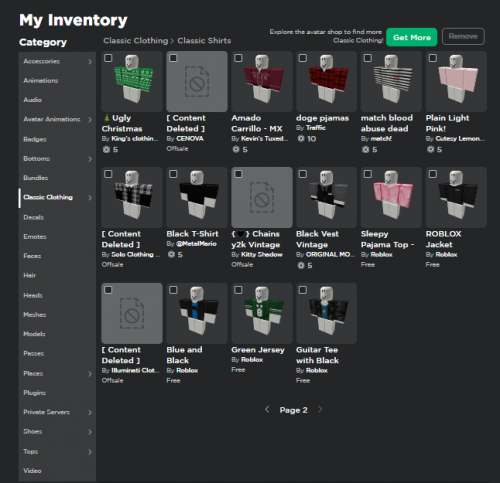Expand the Avatar Animations category arrow

(x=90, y=120)
